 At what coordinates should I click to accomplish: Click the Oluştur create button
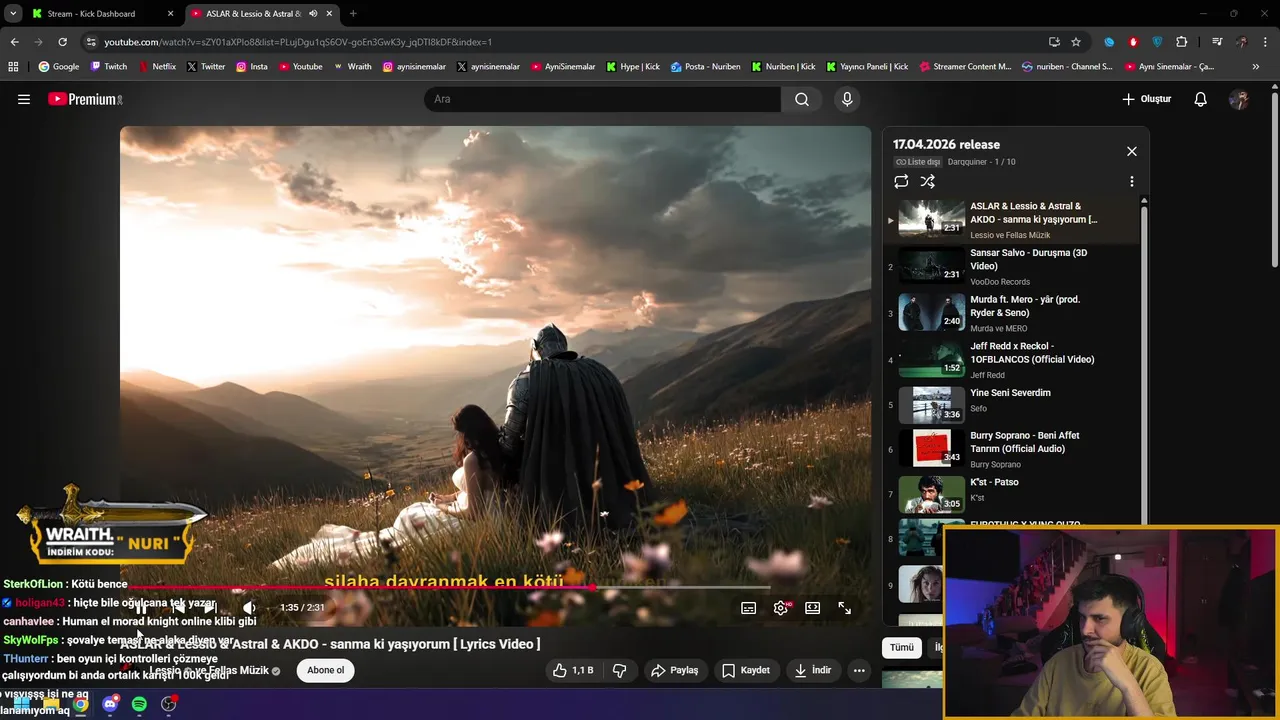pyautogui.click(x=1146, y=99)
